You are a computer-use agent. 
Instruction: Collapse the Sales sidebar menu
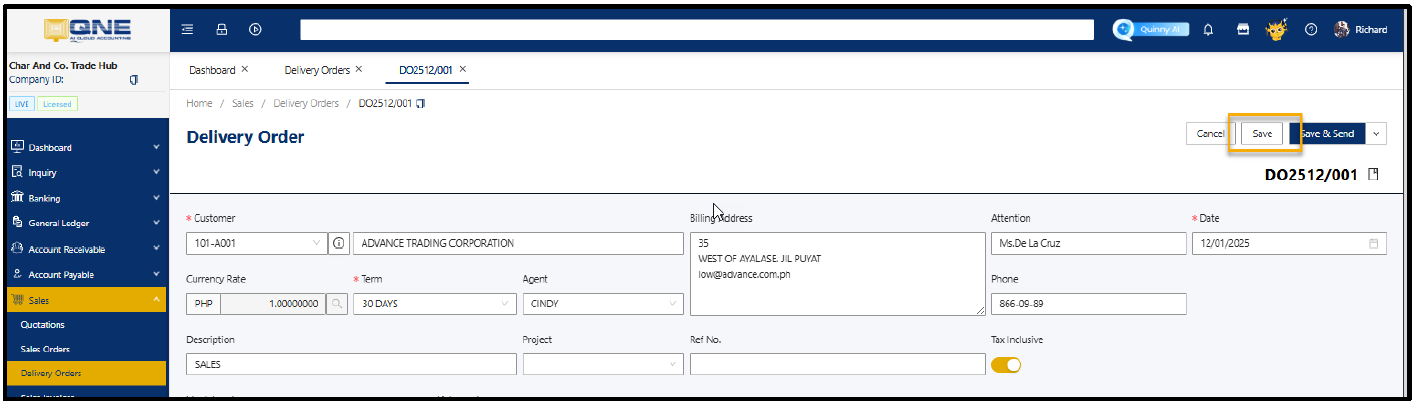[156, 300]
